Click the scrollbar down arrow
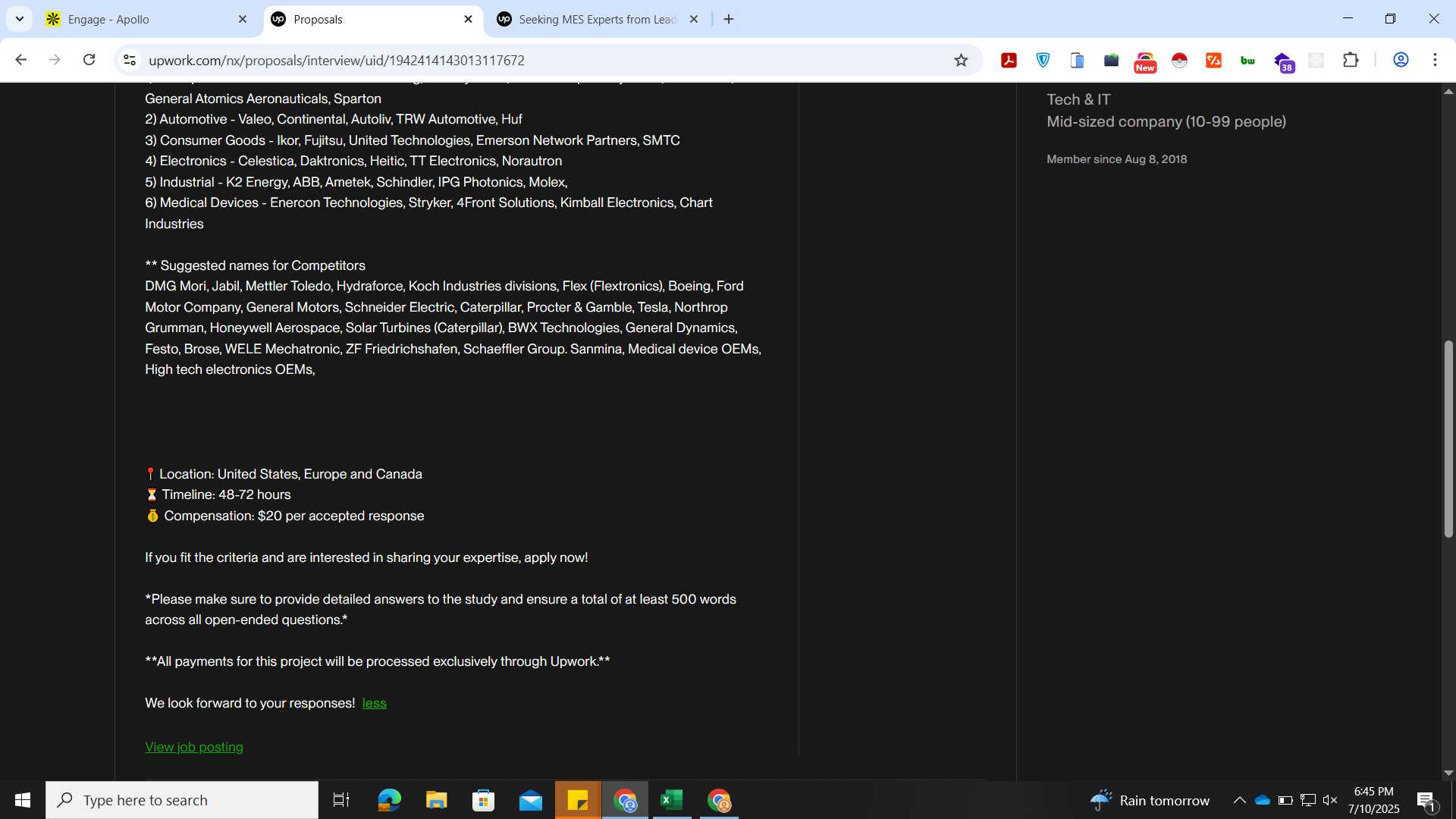This screenshot has height=819, width=1456. (x=1448, y=773)
